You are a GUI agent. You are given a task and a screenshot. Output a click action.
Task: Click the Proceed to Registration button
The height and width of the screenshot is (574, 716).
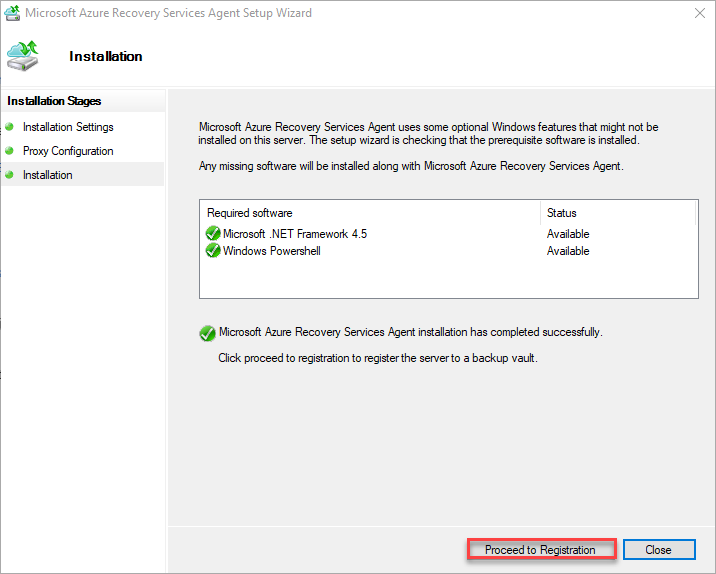(x=540, y=550)
